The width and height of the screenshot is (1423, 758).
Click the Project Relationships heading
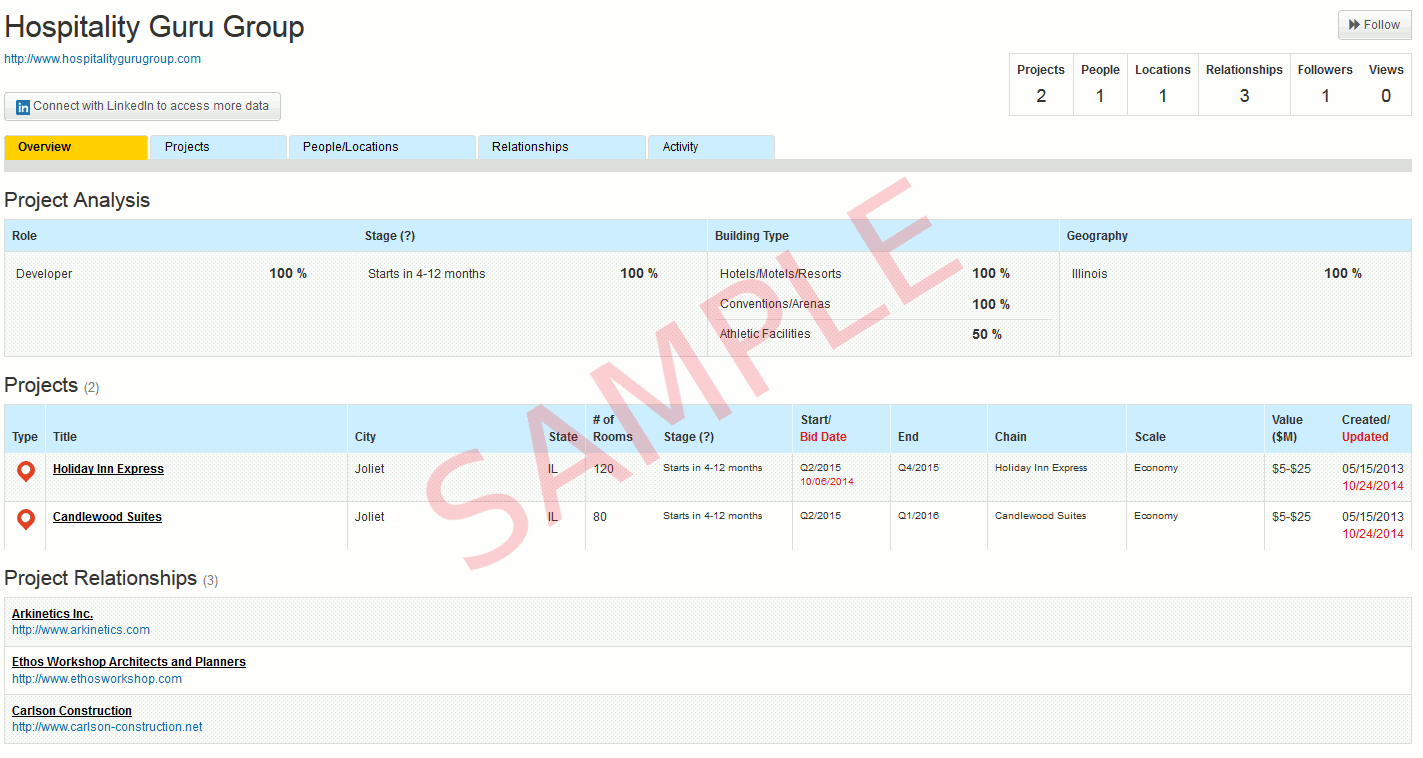tap(101, 578)
